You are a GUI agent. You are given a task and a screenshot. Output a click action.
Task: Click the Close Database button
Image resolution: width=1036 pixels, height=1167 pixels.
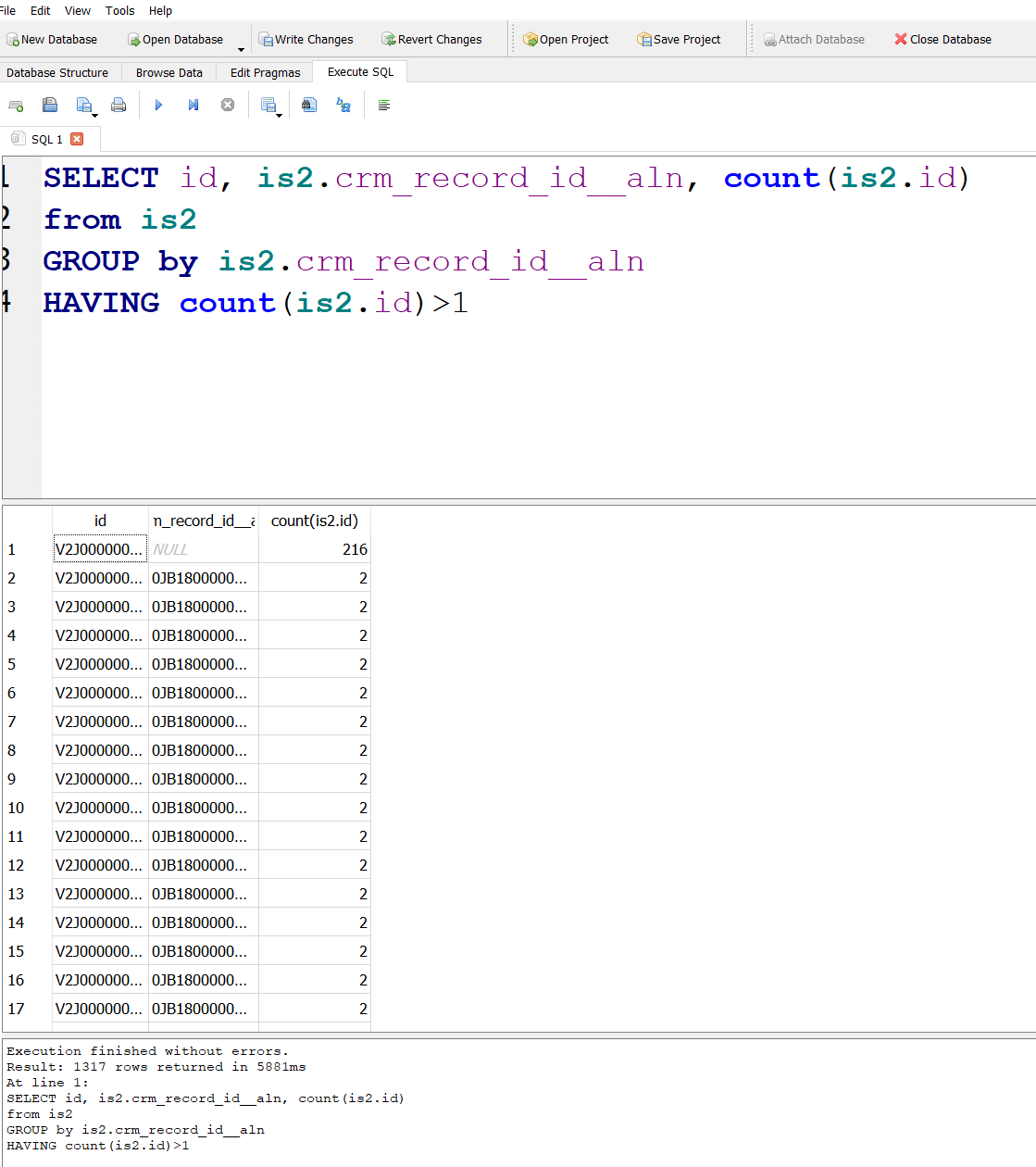[x=942, y=40]
